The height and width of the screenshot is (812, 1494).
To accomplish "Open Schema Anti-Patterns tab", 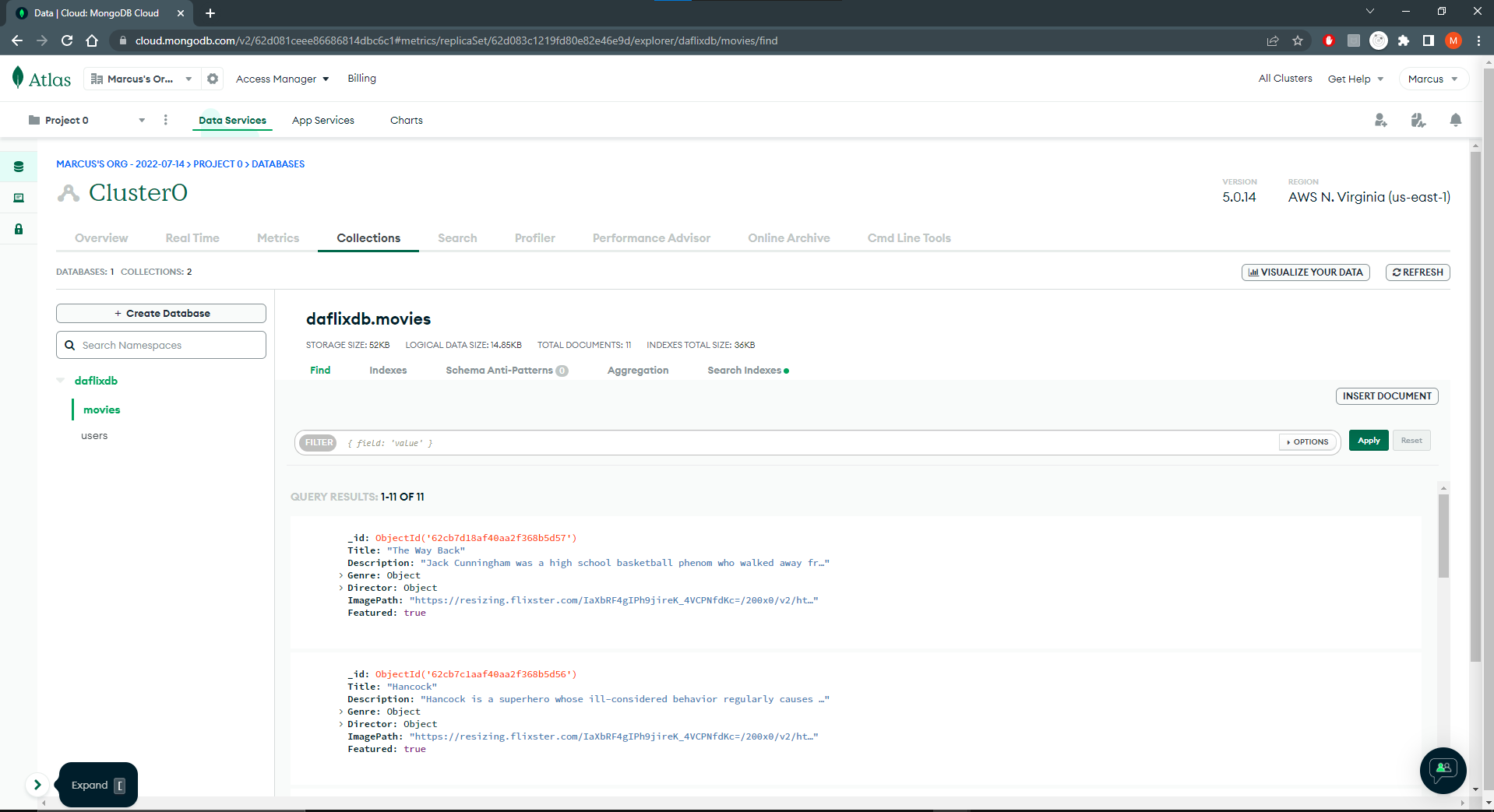I will click(506, 370).
